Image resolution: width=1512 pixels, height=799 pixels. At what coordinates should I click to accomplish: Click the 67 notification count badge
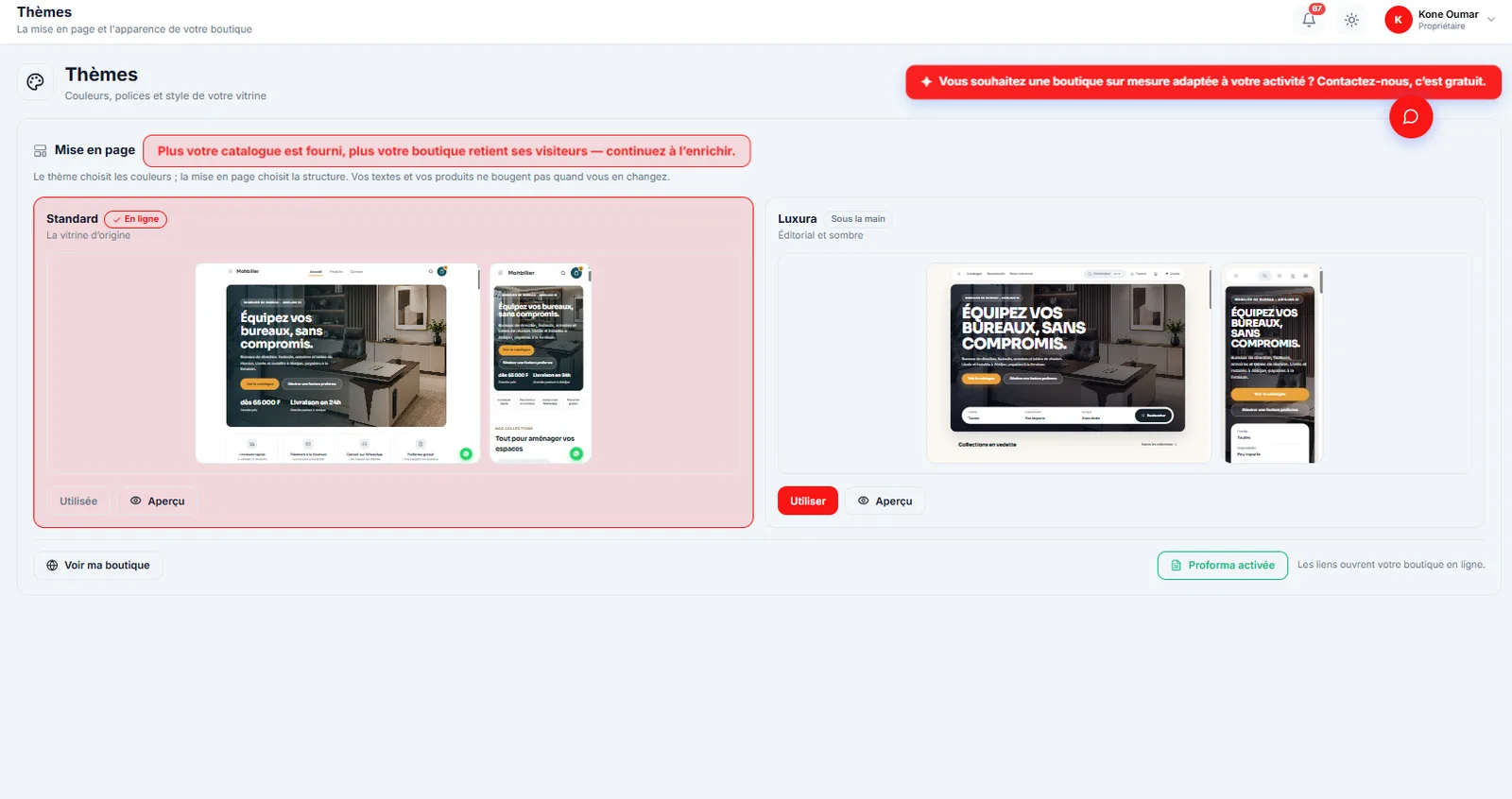point(1316,8)
